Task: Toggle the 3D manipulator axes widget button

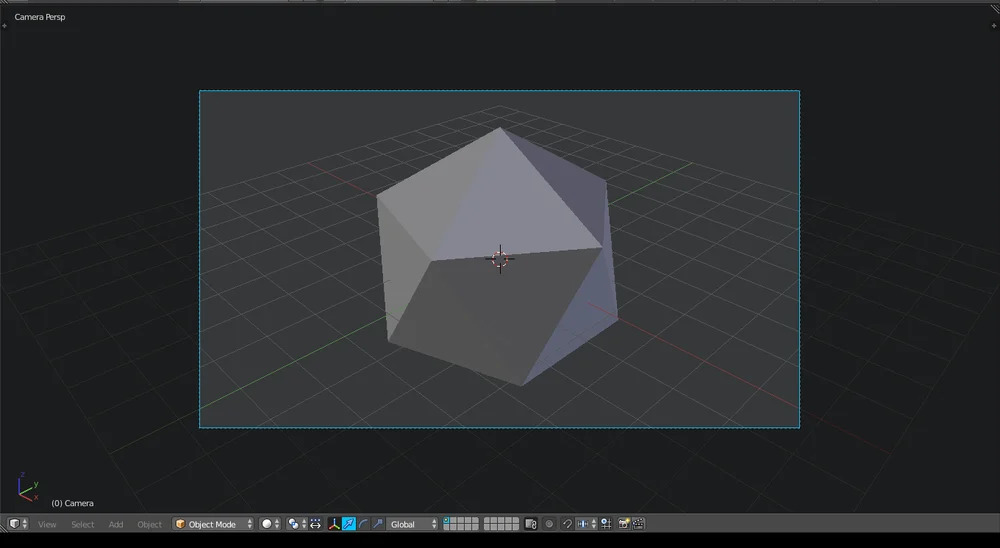Action: tap(334, 524)
